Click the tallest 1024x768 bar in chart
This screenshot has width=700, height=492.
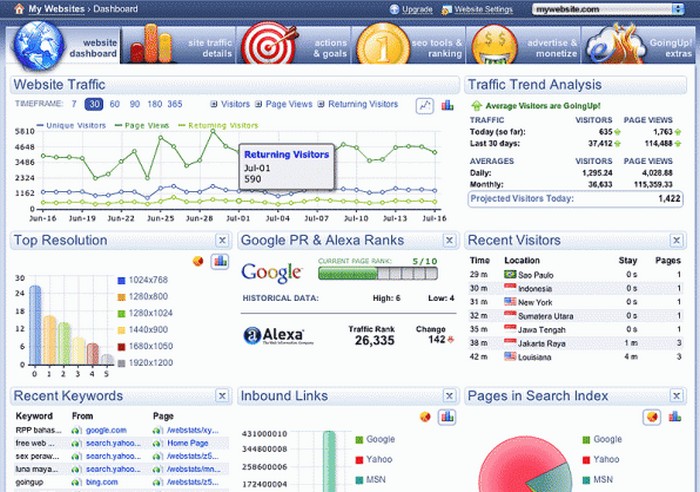tap(35, 325)
